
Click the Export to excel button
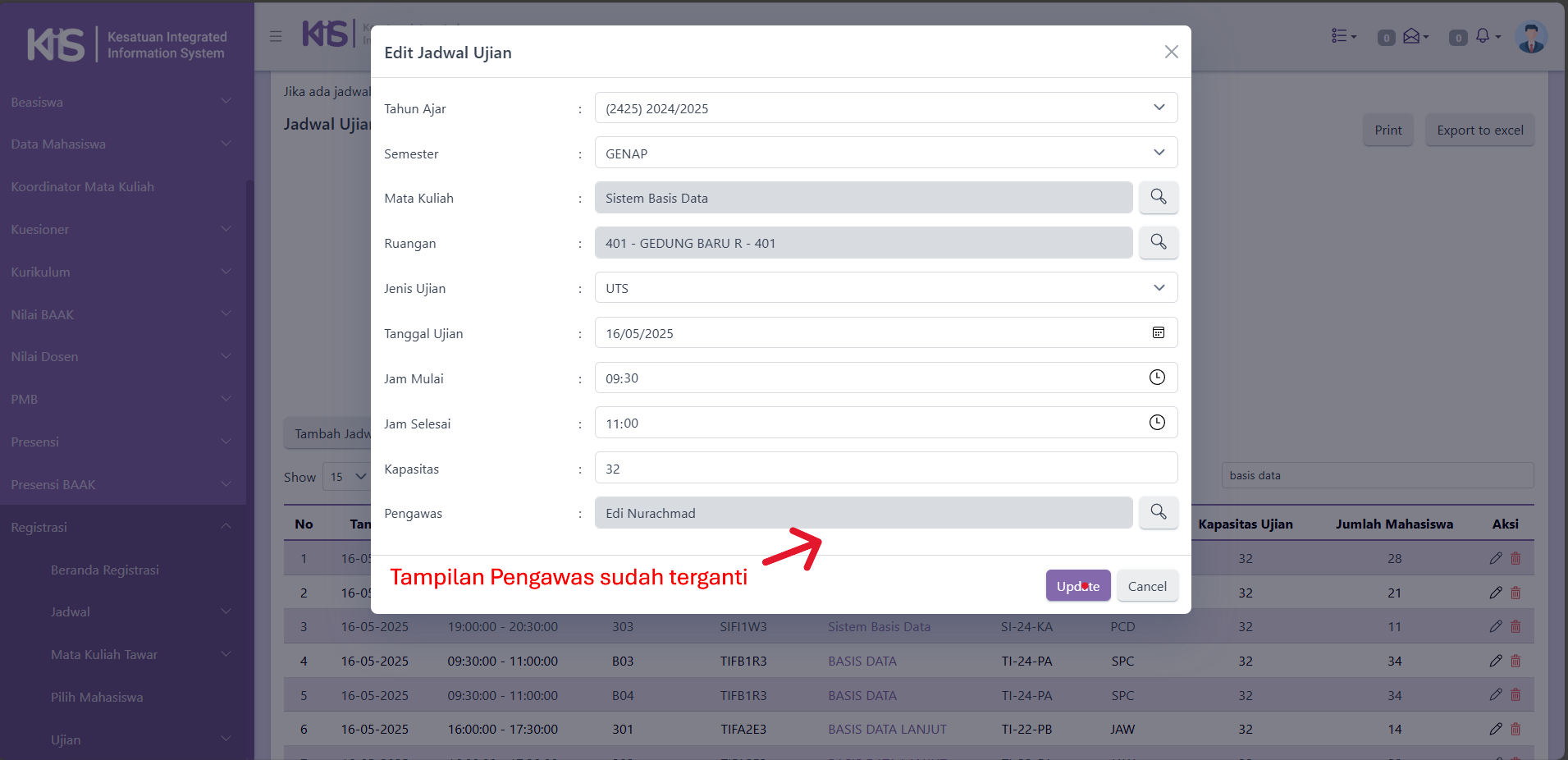coord(1479,130)
